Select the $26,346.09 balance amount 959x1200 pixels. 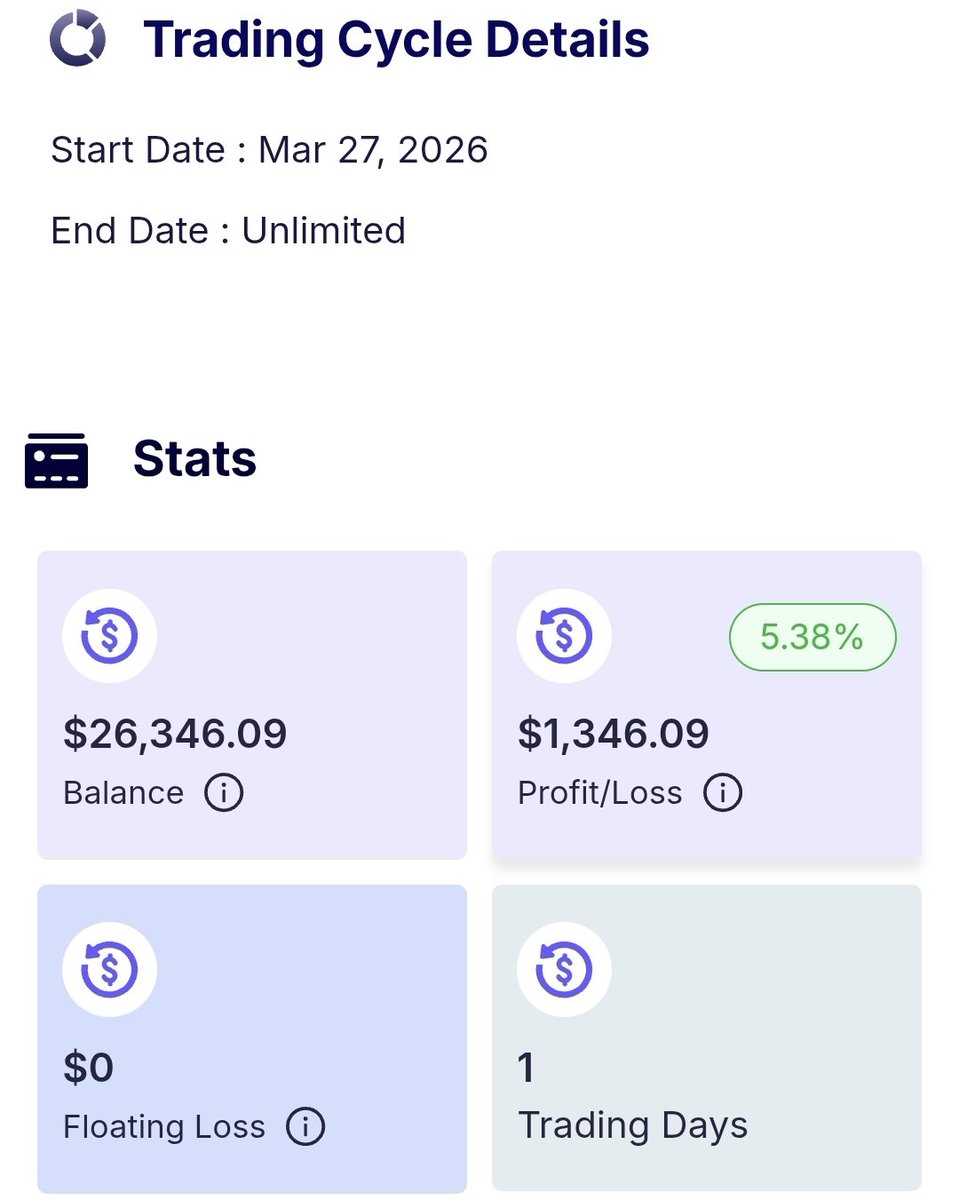click(175, 735)
